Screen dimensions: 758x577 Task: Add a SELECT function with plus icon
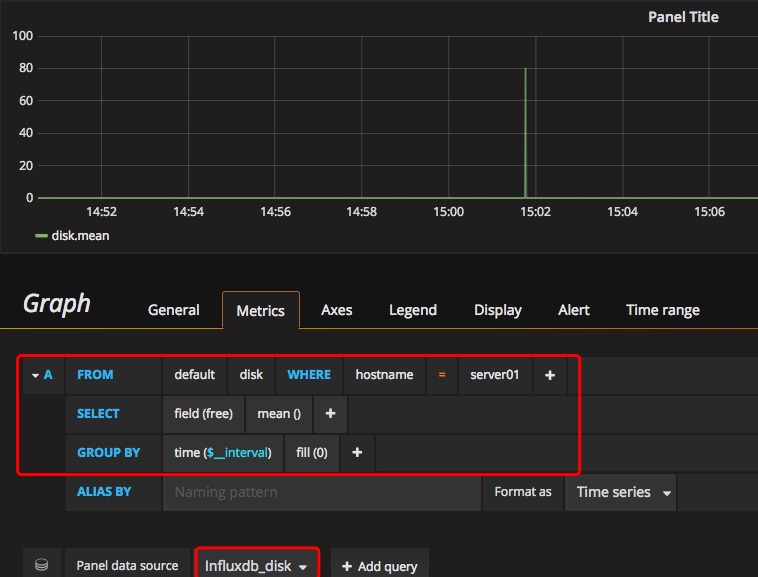coord(330,414)
